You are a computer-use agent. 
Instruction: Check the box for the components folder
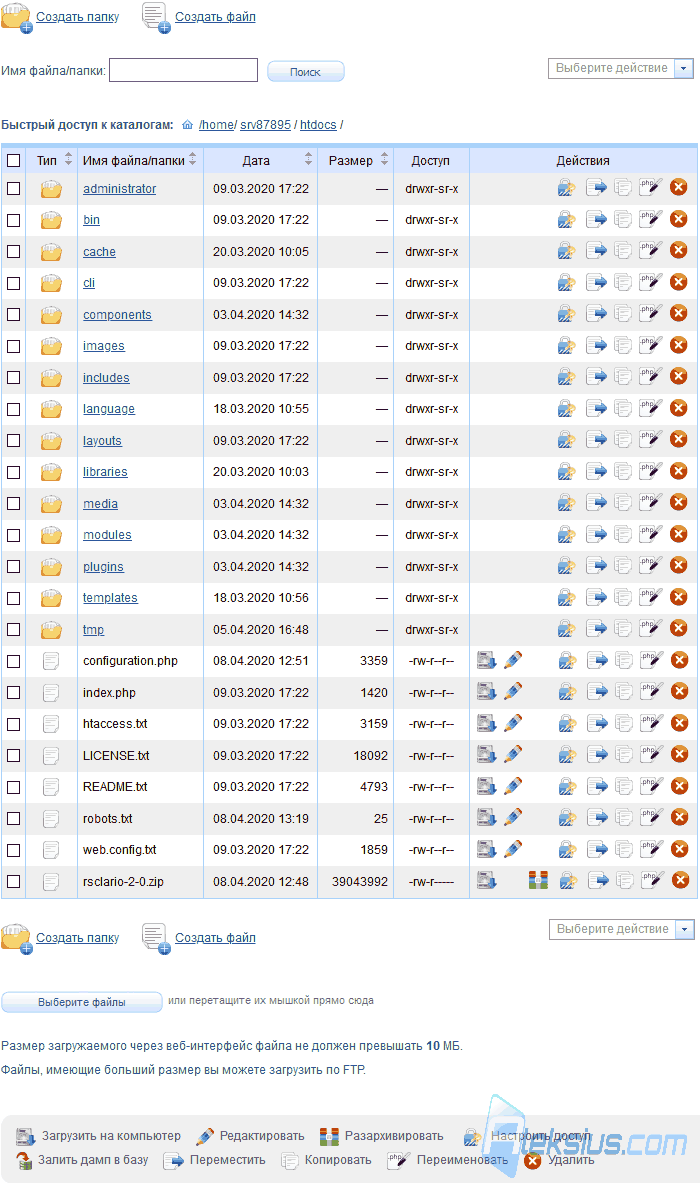click(14, 315)
